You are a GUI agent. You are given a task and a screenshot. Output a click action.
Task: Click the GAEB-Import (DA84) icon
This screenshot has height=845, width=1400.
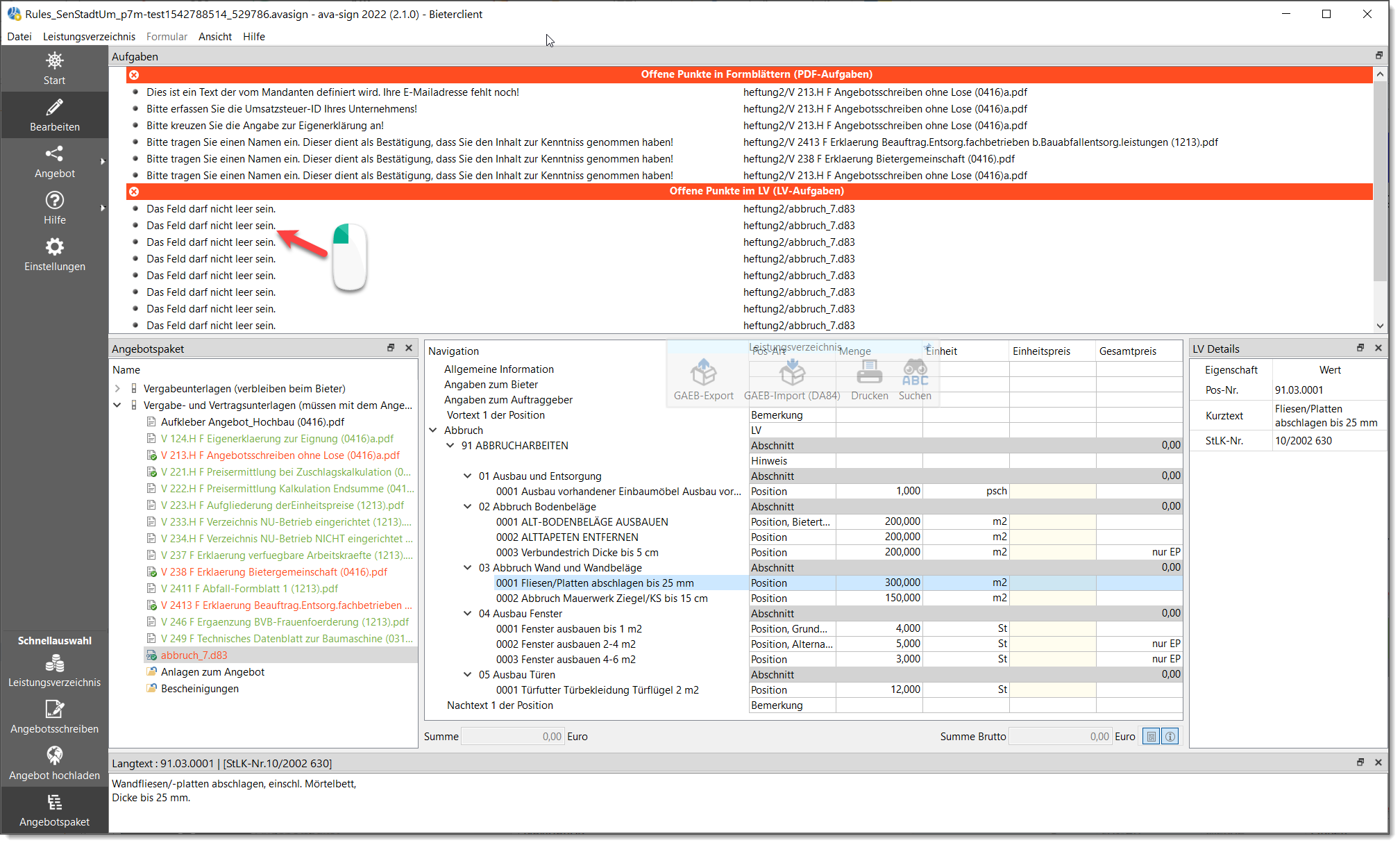[792, 372]
